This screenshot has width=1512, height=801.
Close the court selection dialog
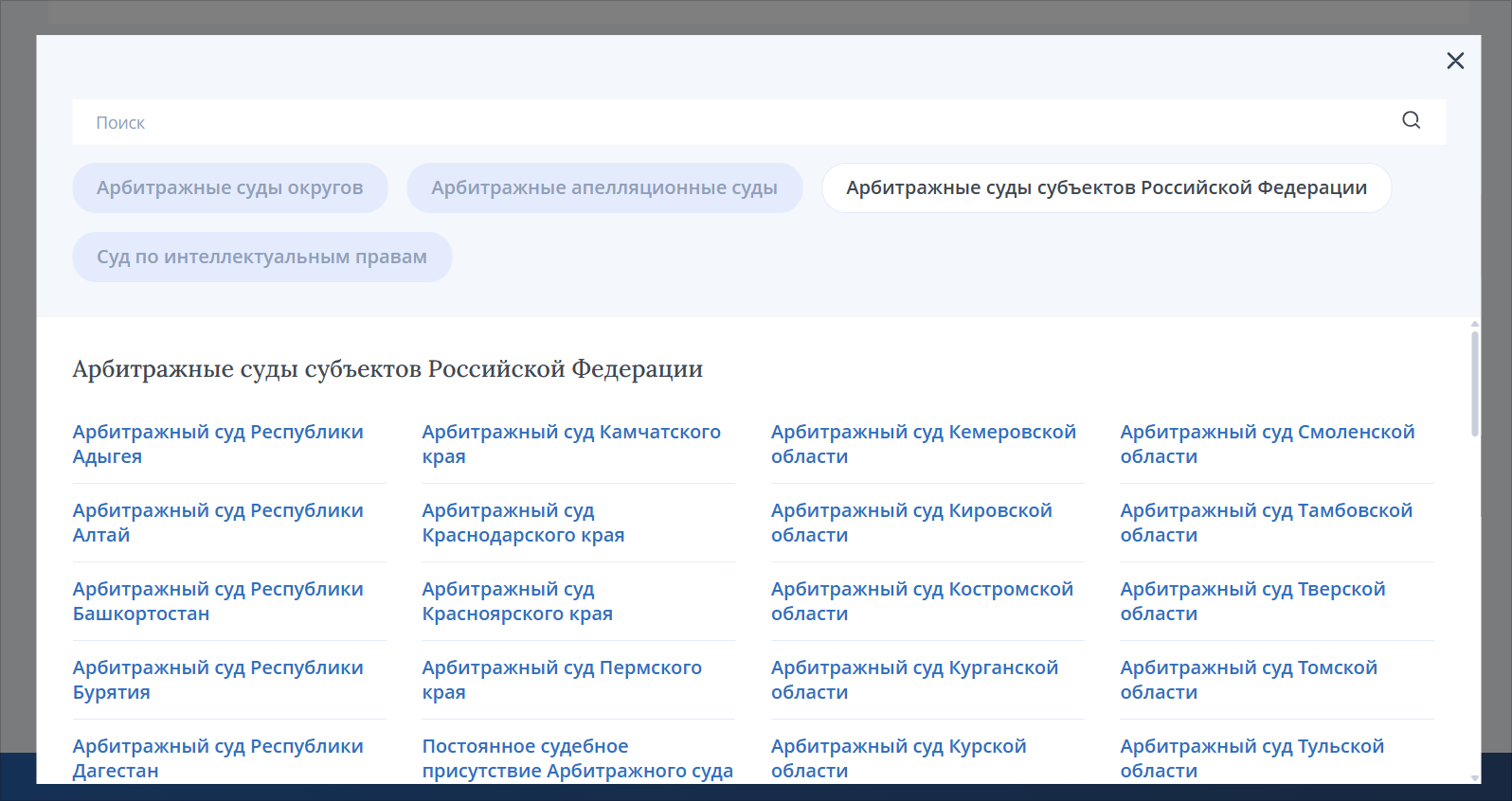[1455, 61]
